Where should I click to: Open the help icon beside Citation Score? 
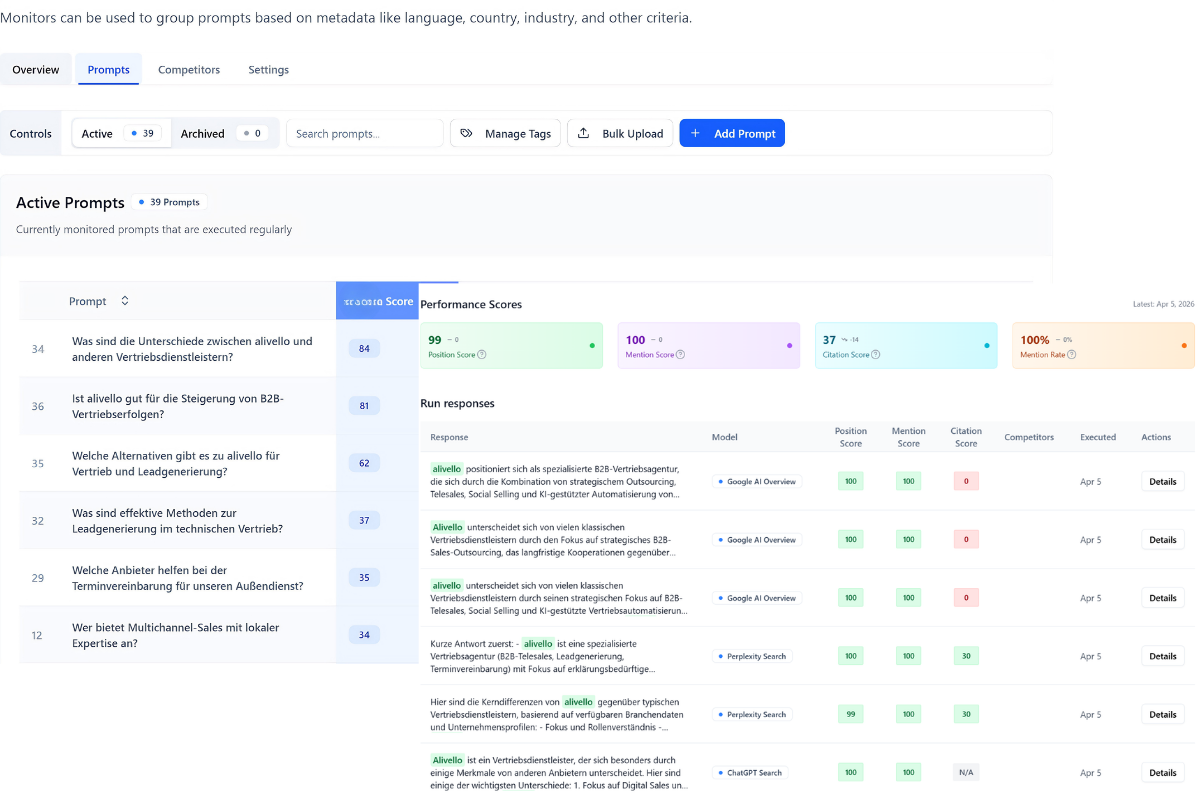874,355
